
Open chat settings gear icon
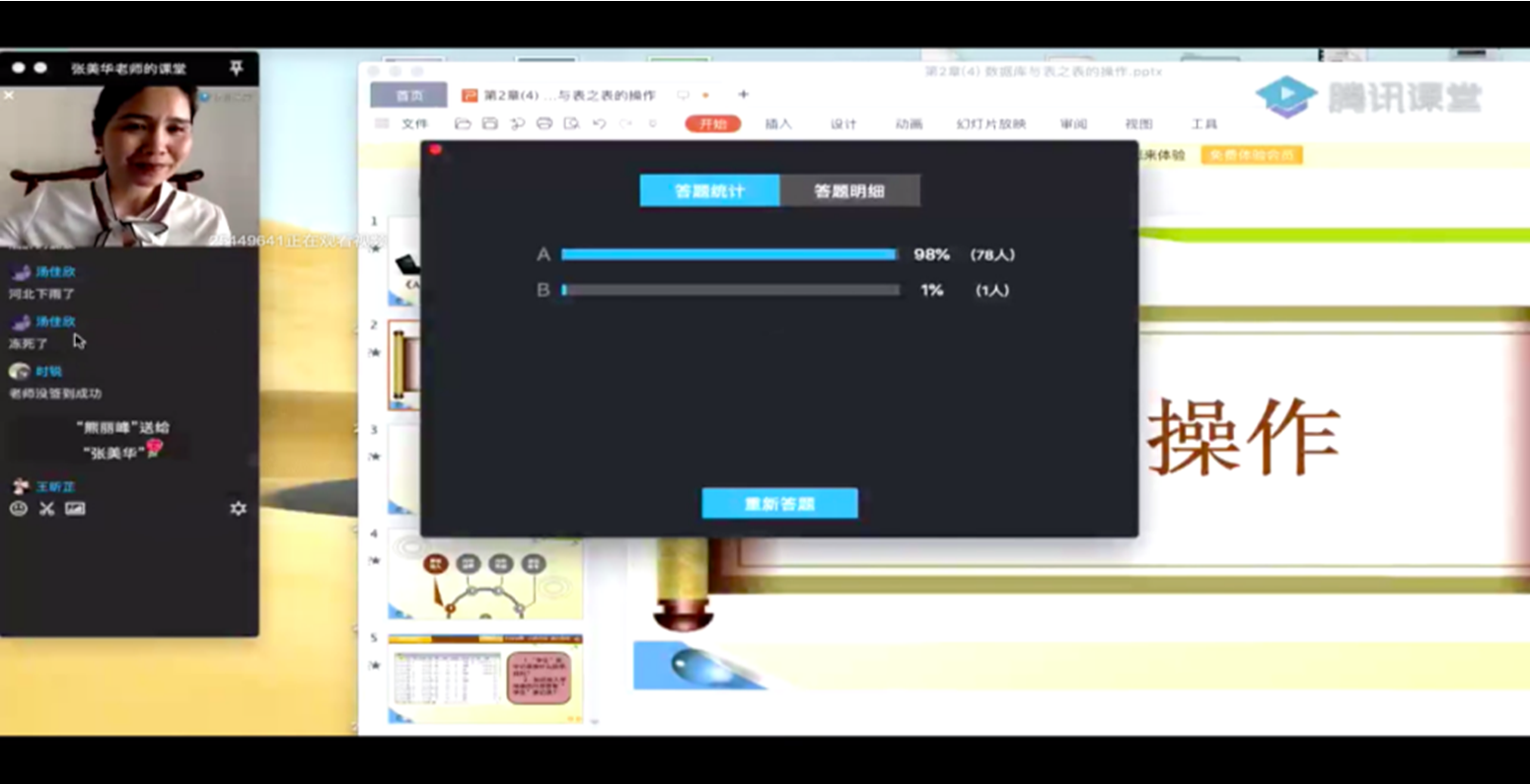(x=238, y=509)
